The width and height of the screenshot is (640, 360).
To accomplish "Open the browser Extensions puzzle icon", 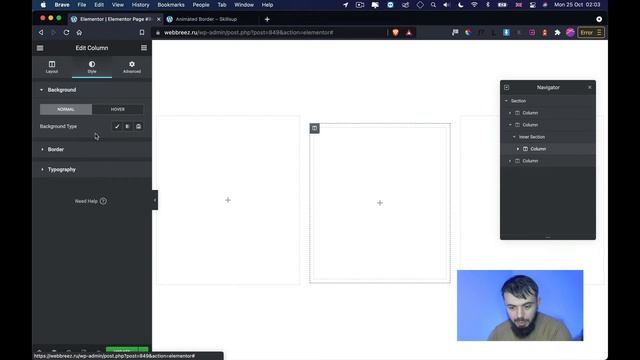I will point(558,33).
